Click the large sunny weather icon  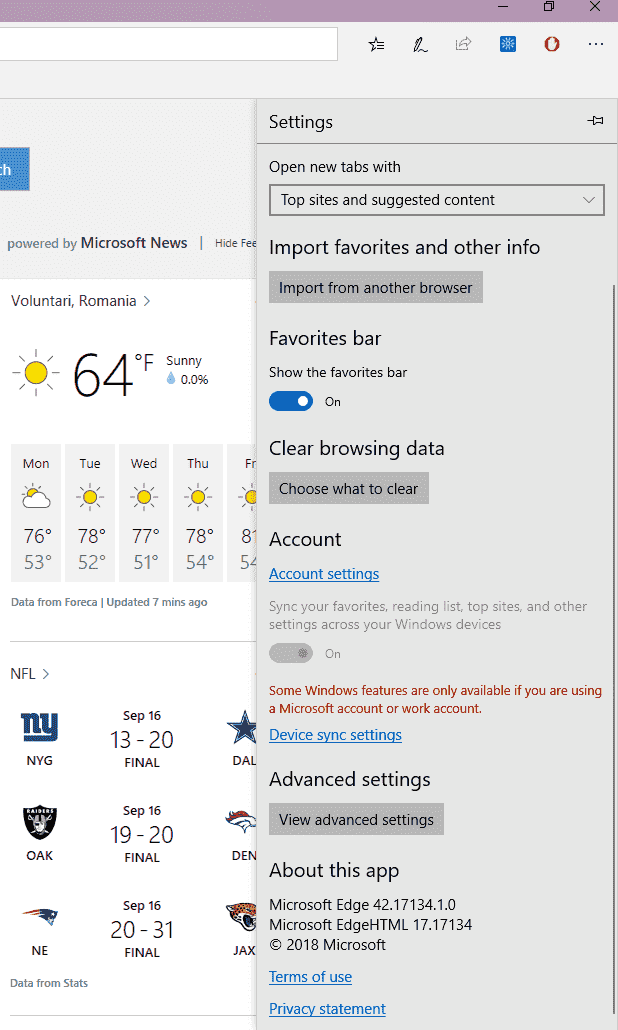pyautogui.click(x=35, y=372)
